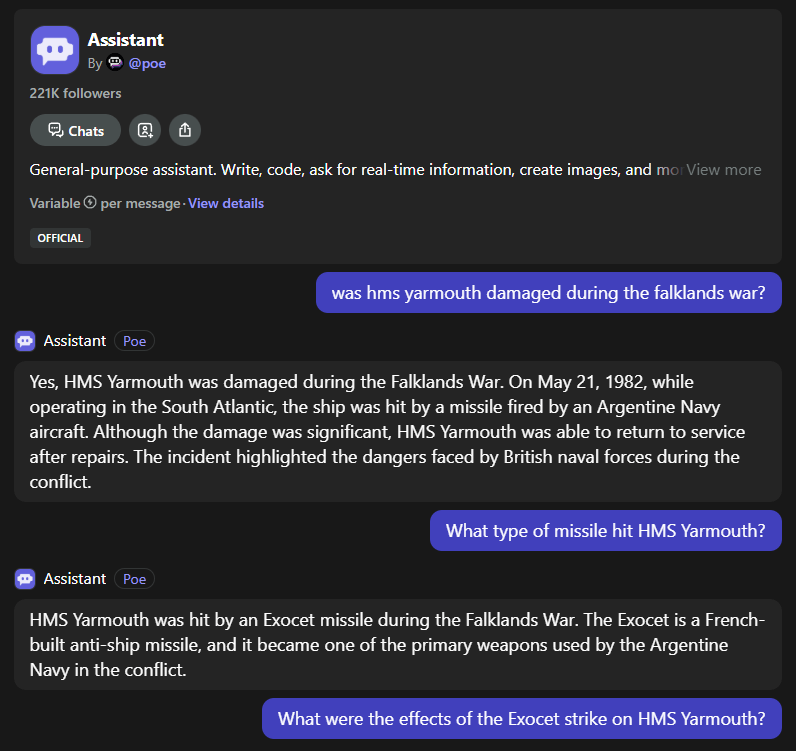Open the Chats button
The image size is (796, 751).
76,130
